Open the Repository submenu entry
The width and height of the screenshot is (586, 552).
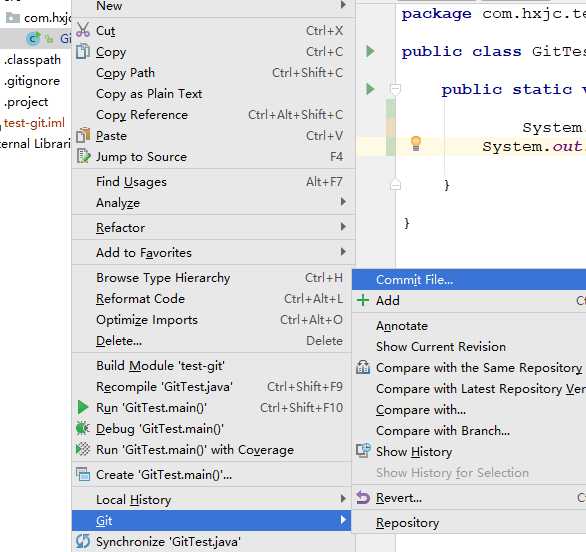pos(469,522)
